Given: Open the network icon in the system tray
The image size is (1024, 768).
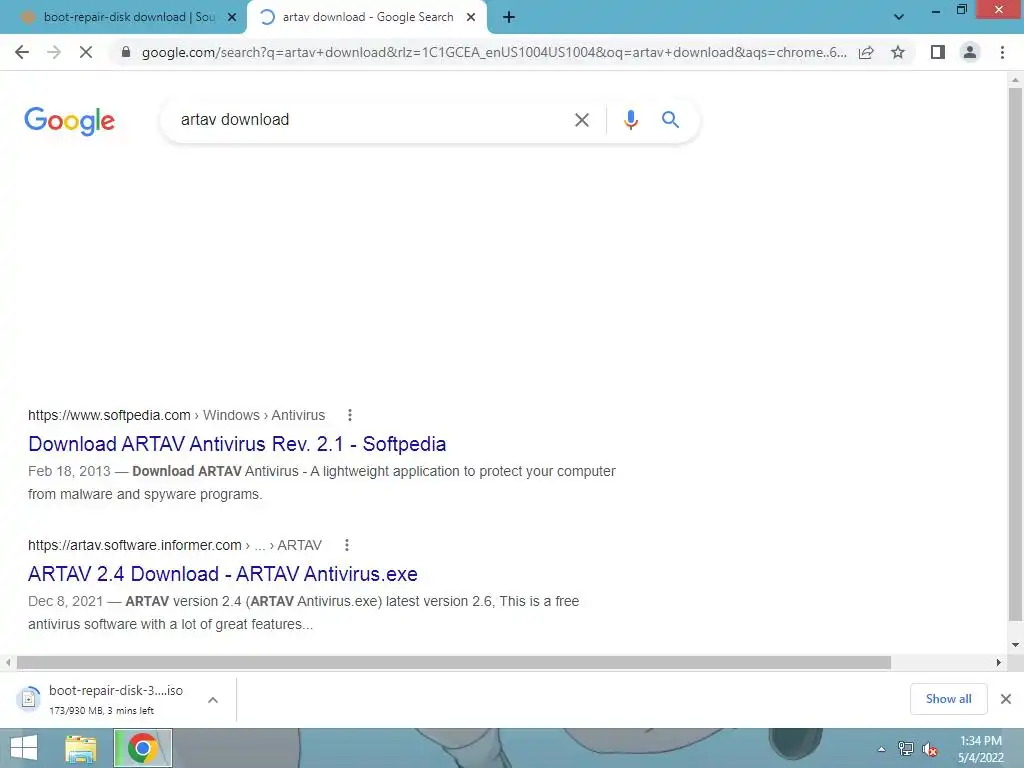Looking at the screenshot, I should [906, 749].
